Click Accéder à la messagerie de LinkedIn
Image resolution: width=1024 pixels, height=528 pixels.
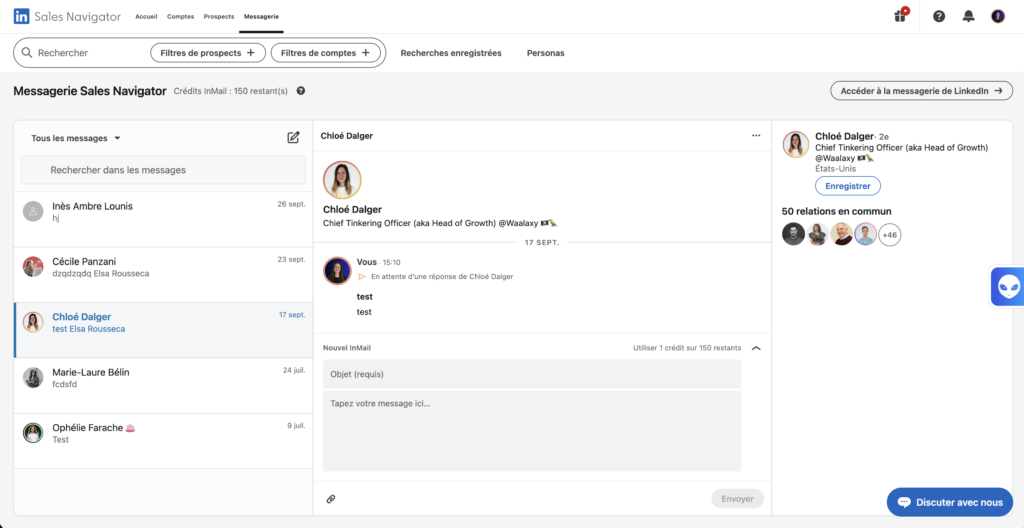(921, 91)
